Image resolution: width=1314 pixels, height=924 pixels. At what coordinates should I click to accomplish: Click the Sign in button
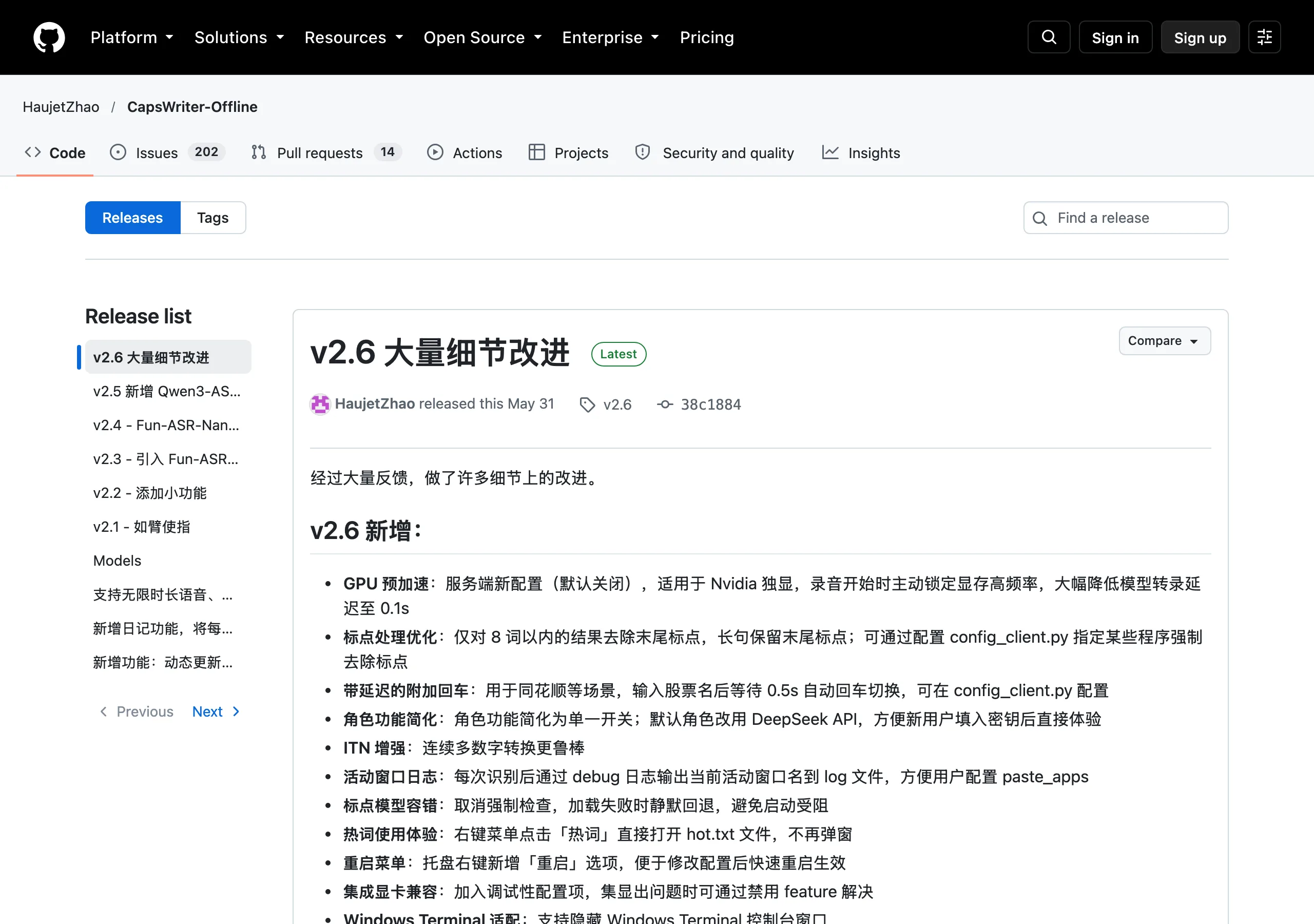coord(1115,37)
